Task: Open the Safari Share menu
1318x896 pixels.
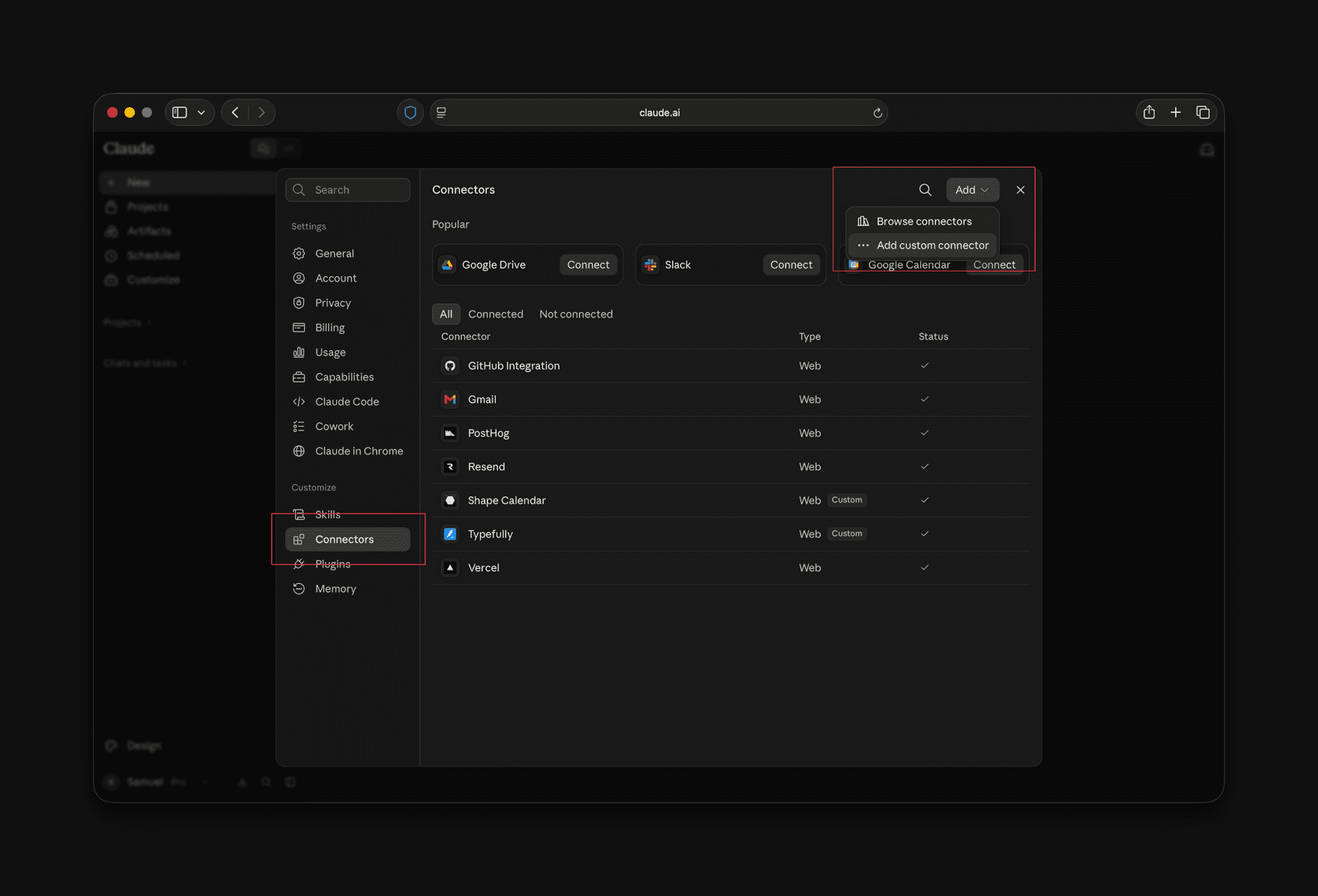Action: click(1149, 112)
